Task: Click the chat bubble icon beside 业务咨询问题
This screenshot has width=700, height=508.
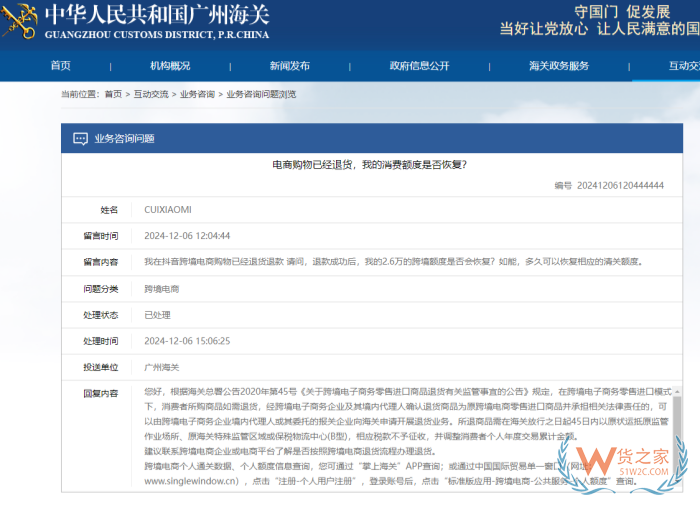Action: coord(80,139)
